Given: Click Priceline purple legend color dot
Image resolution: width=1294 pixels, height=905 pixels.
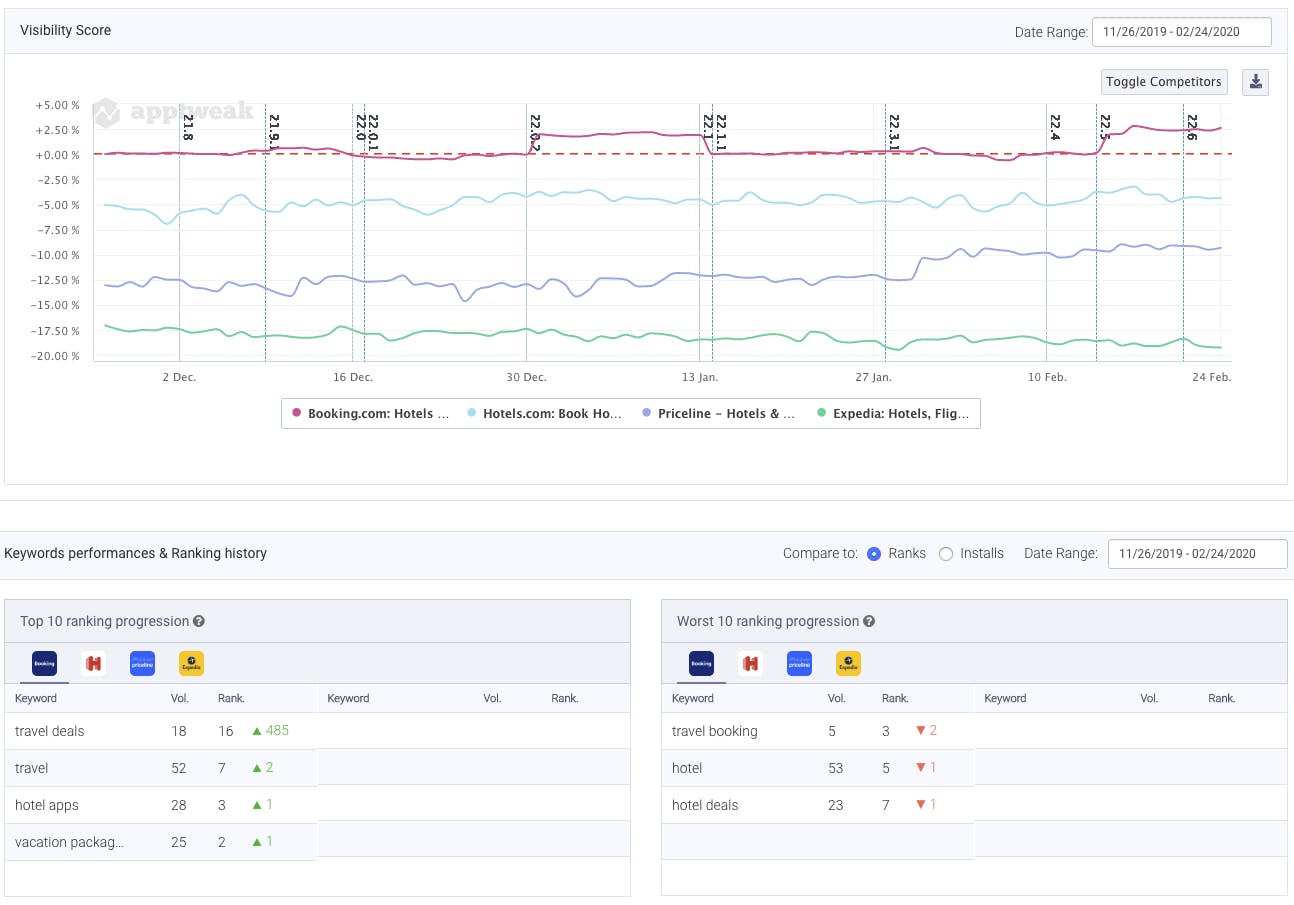Looking at the screenshot, I should [647, 413].
